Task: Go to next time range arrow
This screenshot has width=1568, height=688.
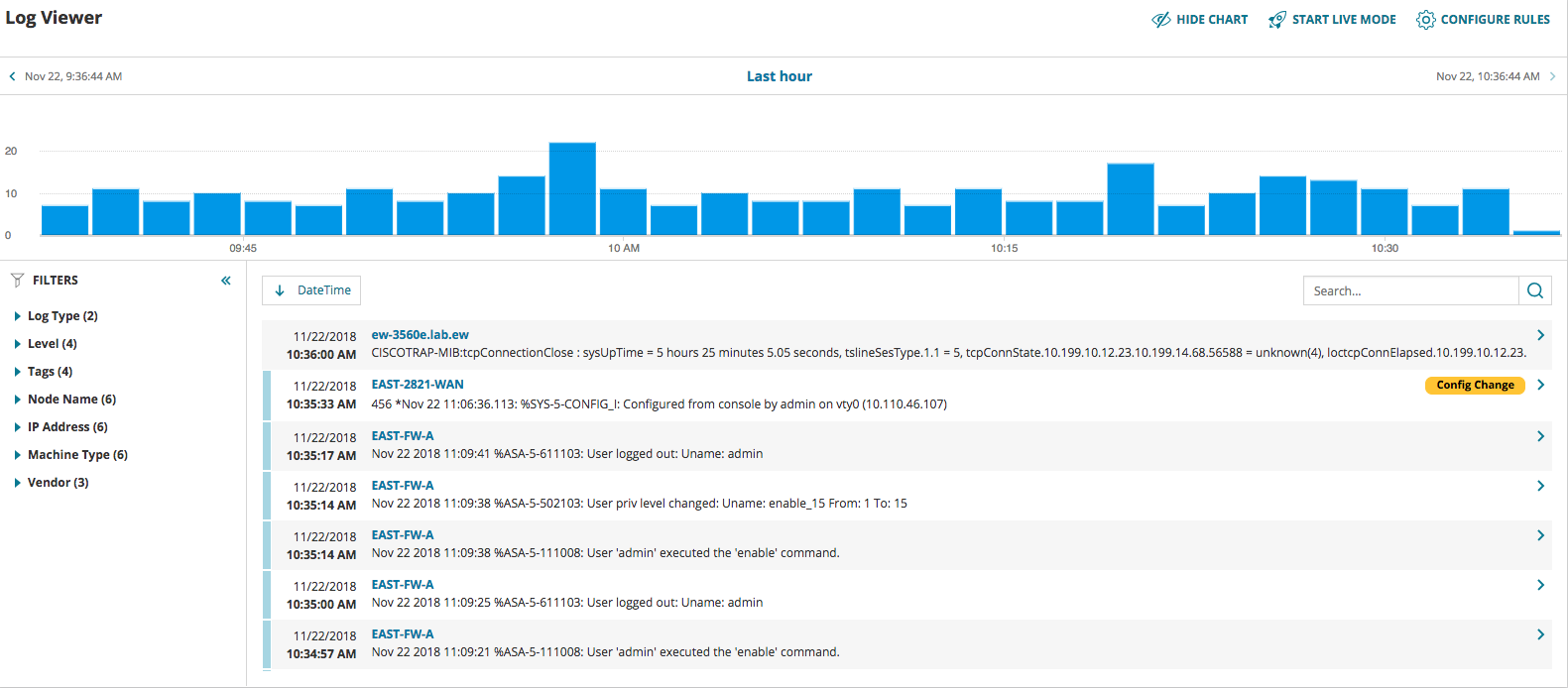Action: [1552, 76]
